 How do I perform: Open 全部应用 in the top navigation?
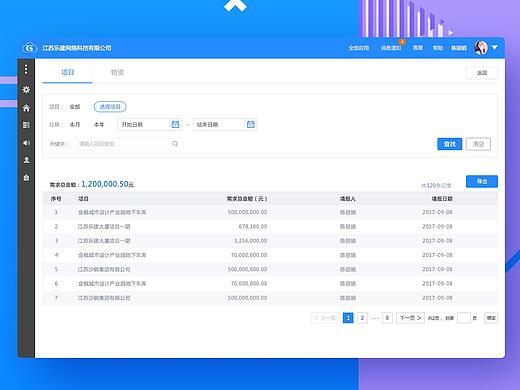(x=359, y=48)
